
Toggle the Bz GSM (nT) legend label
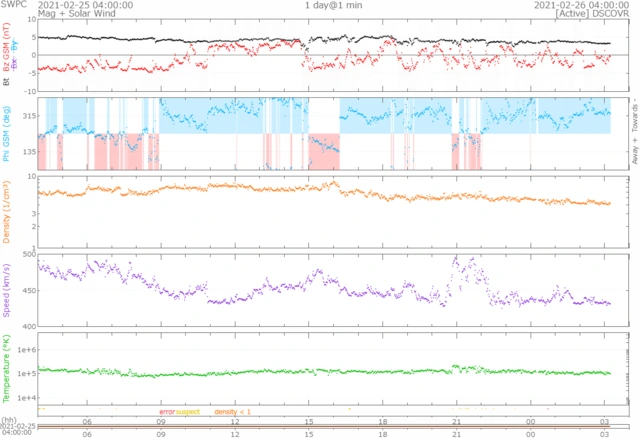[x=7, y=50]
